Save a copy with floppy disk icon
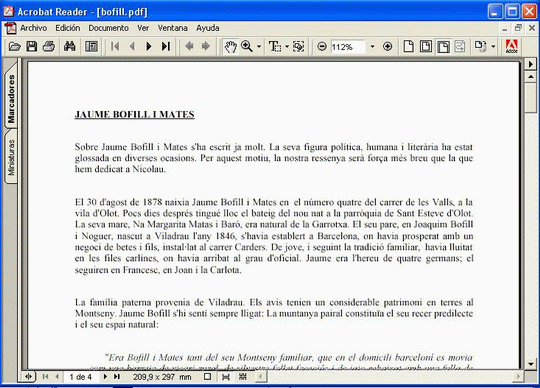Screen dimensions: 540x388 (32, 46)
